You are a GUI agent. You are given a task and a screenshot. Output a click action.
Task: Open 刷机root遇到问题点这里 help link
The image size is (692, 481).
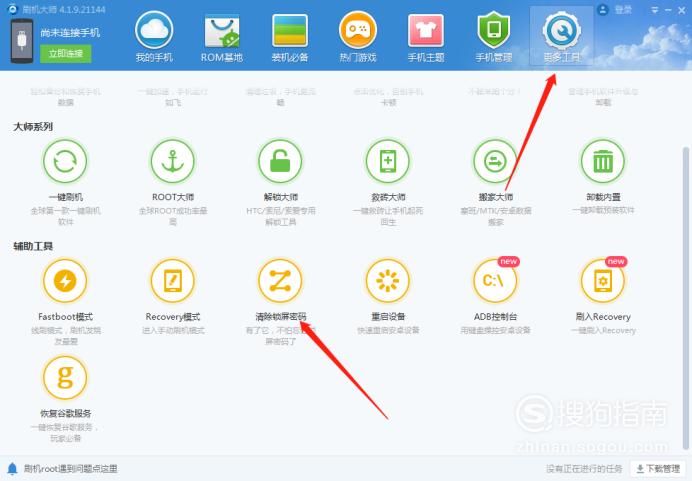(71, 469)
